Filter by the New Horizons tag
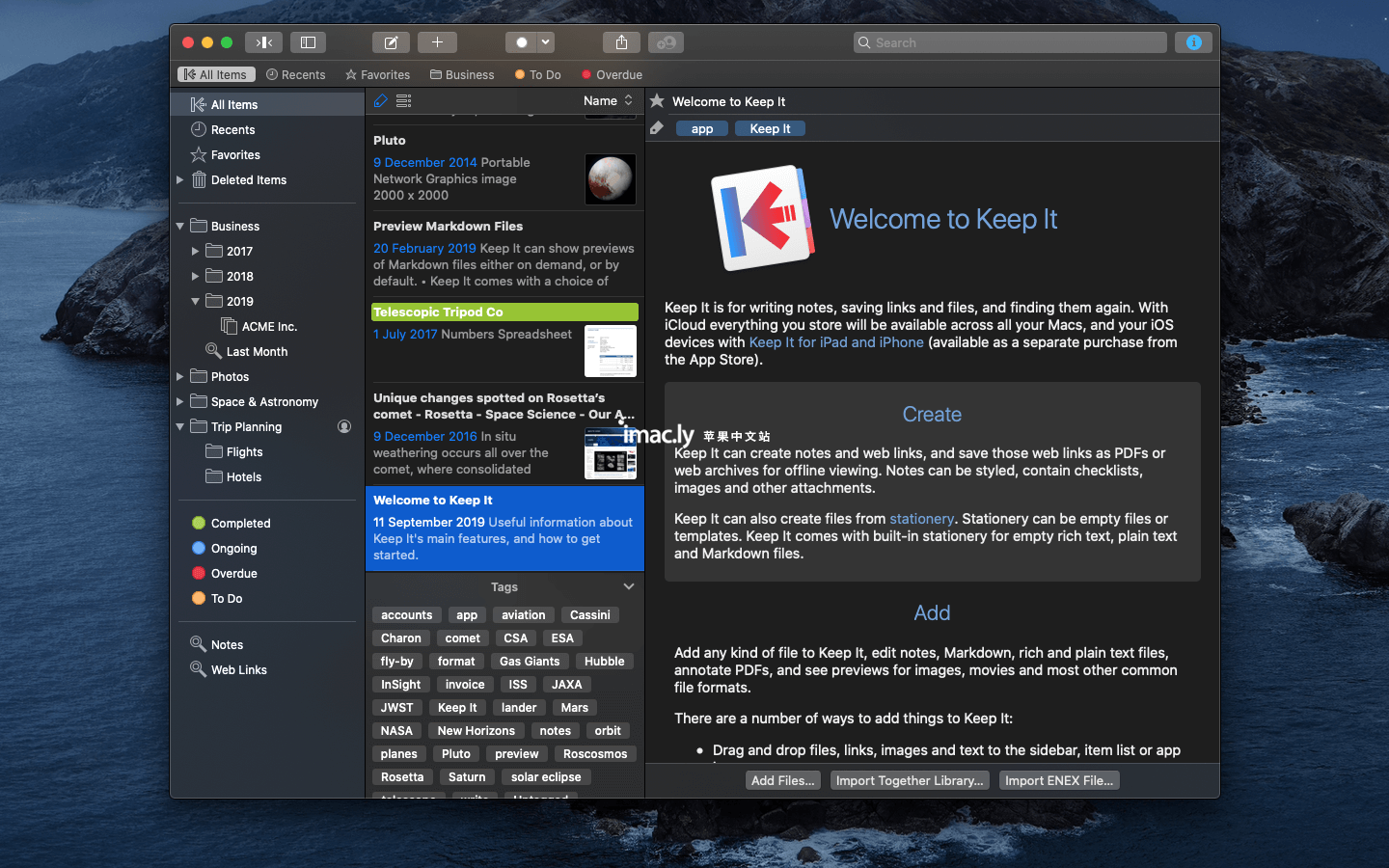This screenshot has height=868, width=1389. click(476, 731)
